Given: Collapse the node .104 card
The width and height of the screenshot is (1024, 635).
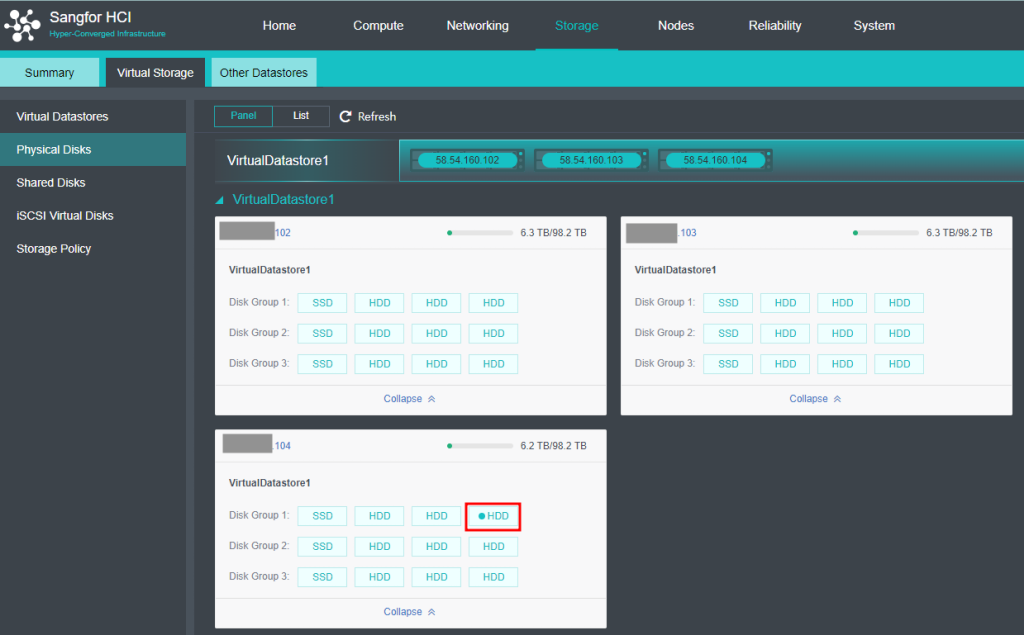Looking at the screenshot, I should click(409, 611).
